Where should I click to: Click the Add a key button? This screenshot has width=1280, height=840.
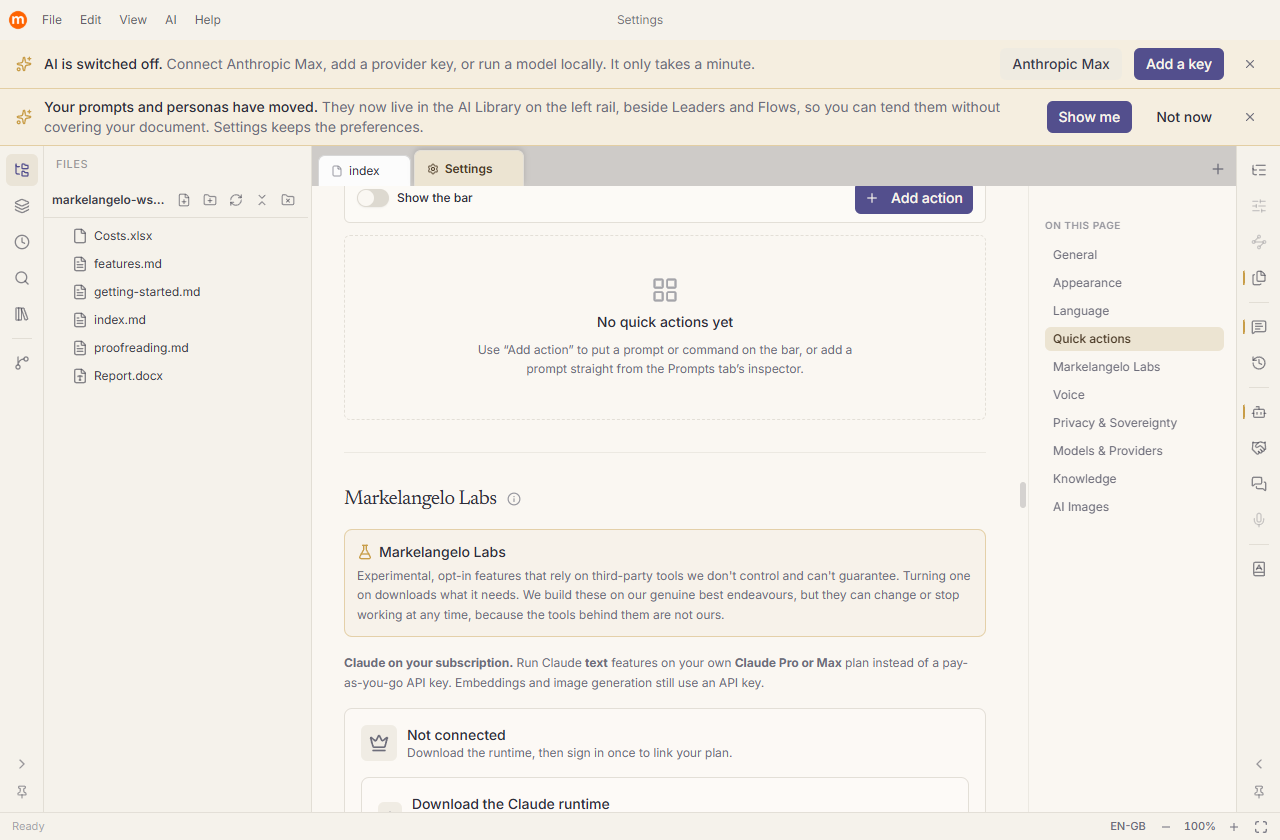pyautogui.click(x=1179, y=64)
